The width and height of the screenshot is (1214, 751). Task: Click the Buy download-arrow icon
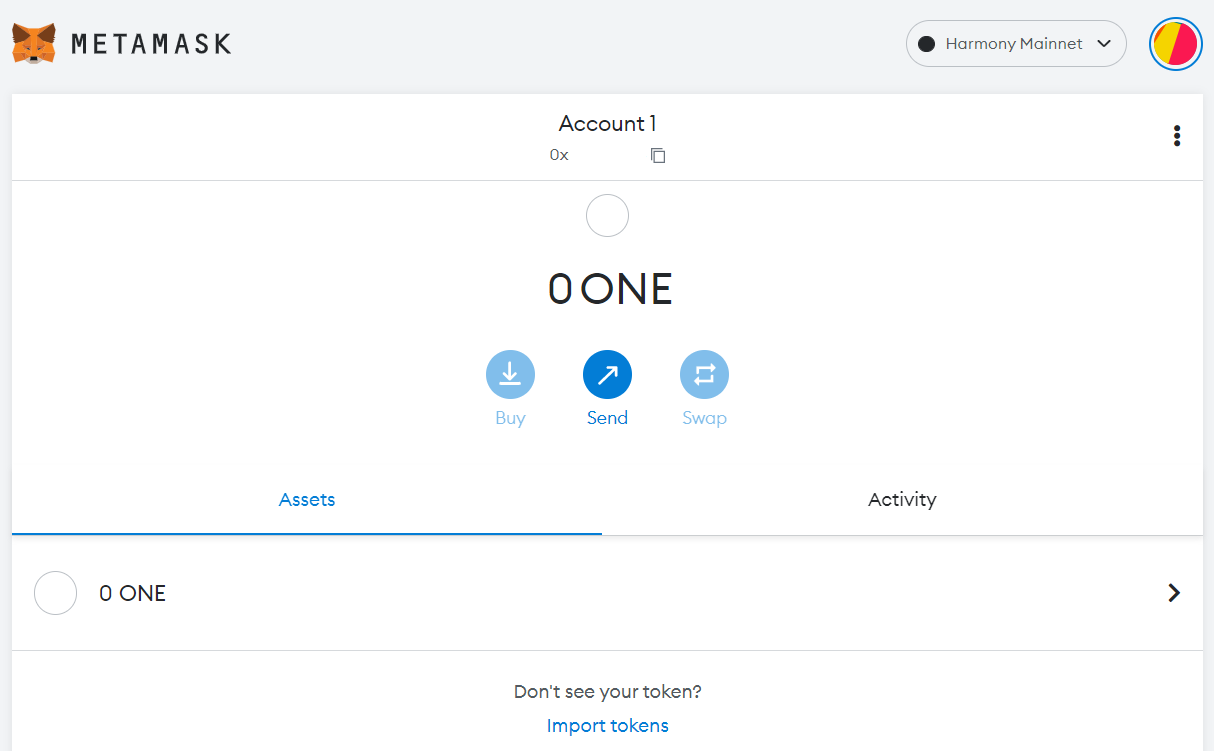tap(510, 375)
